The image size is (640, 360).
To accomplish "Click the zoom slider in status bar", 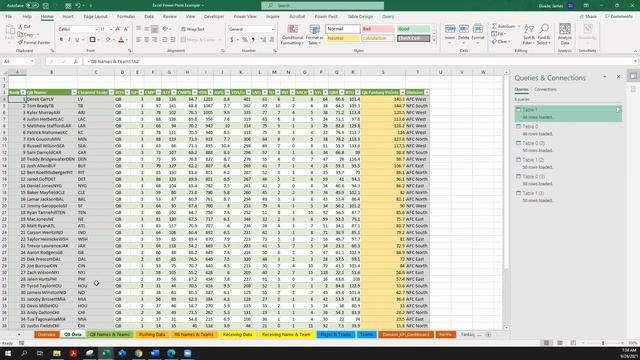I will click(603, 343).
